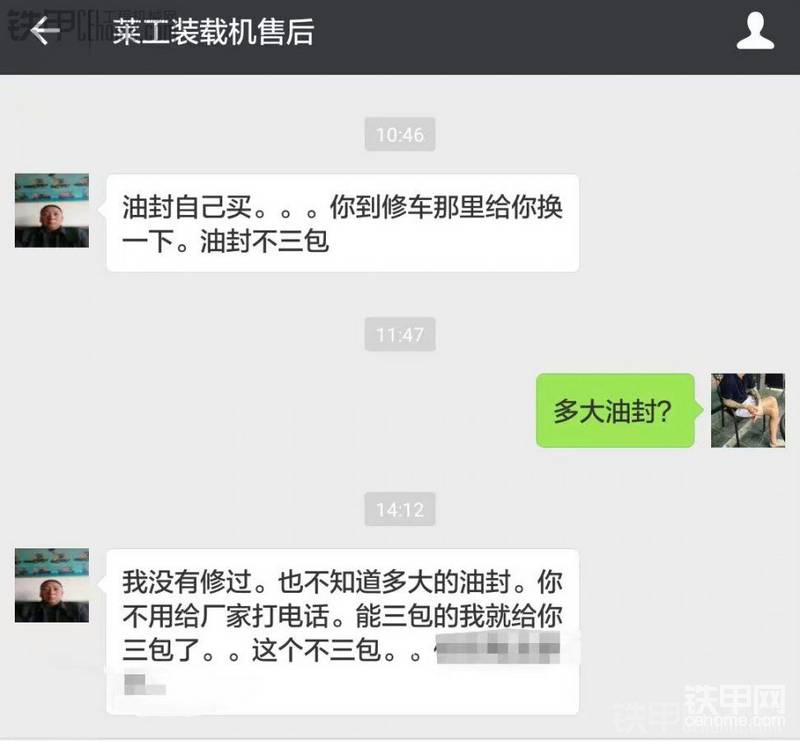Tap the 14:12 timestamp label
This screenshot has height=741, width=800.
400,509
